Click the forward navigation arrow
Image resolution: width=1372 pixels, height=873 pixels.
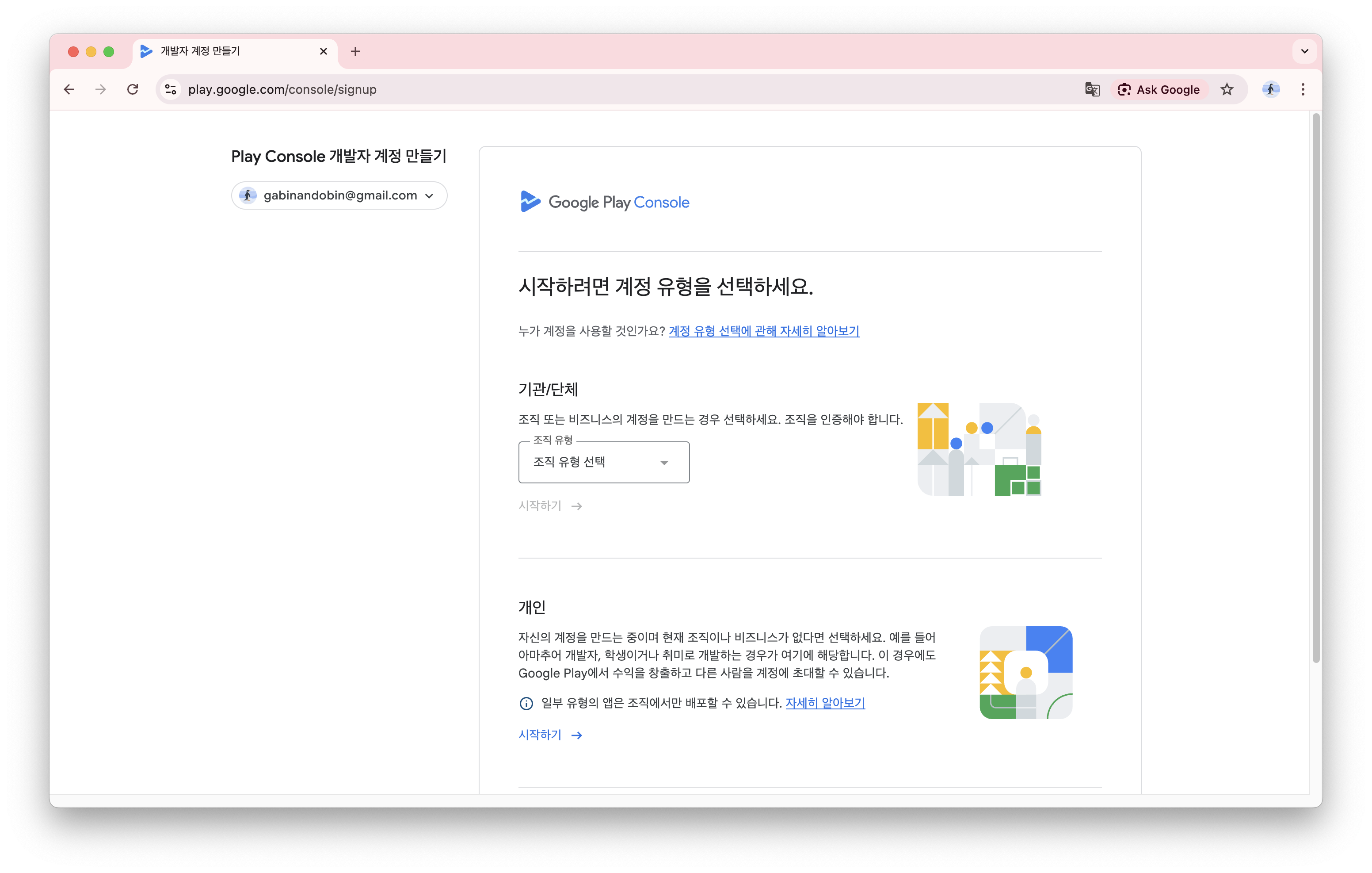[101, 89]
